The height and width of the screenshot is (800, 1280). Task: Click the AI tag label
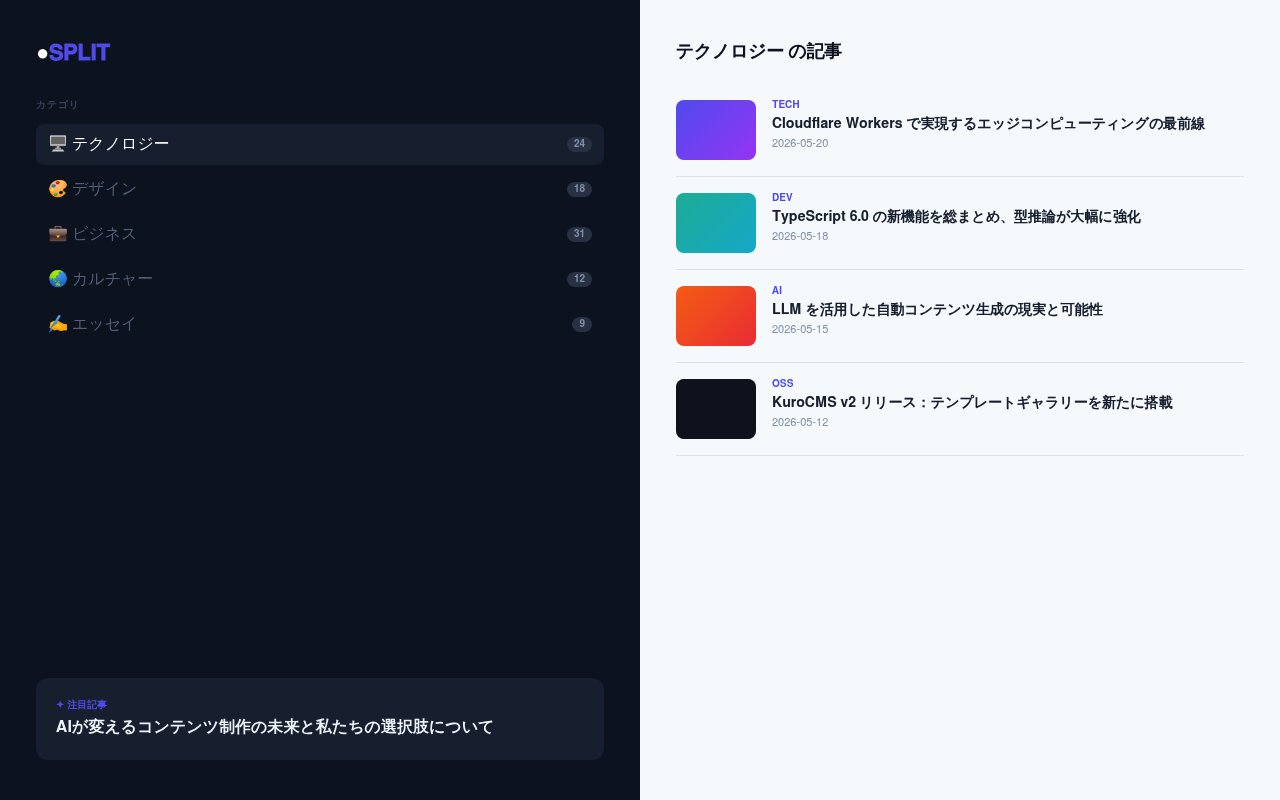pos(777,290)
